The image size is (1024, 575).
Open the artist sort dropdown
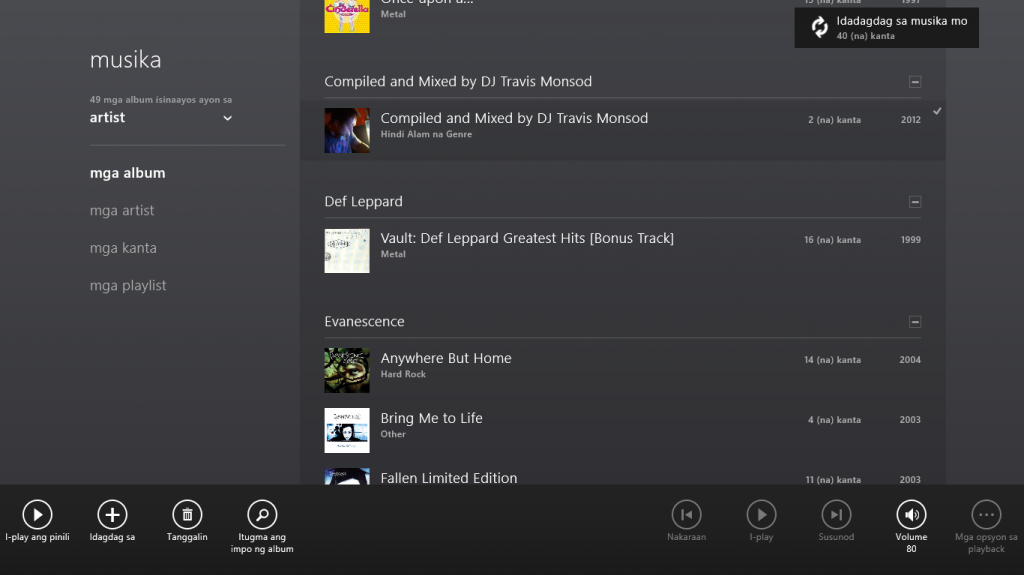[161, 118]
